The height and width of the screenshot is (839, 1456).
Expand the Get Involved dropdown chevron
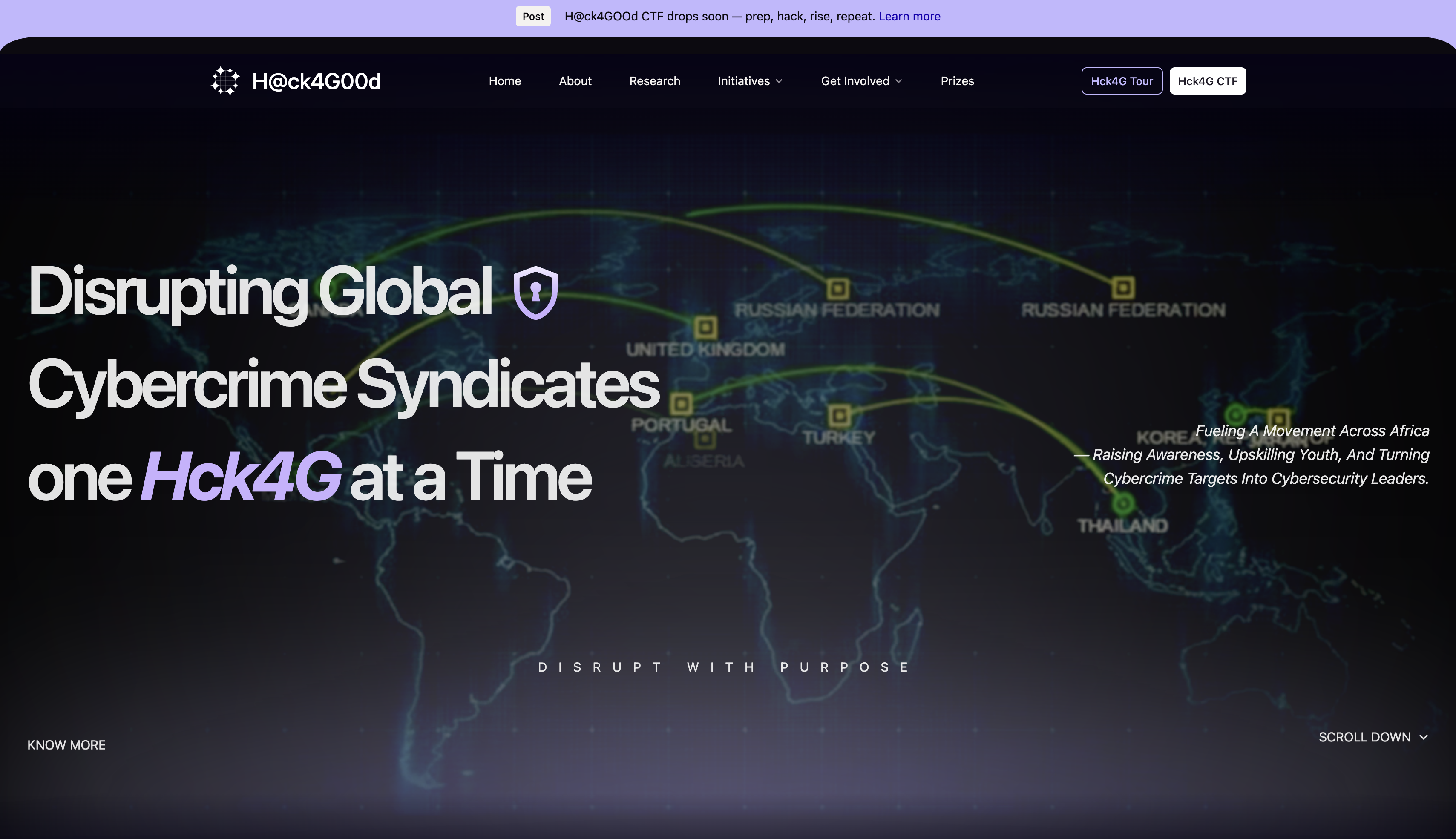pos(899,81)
